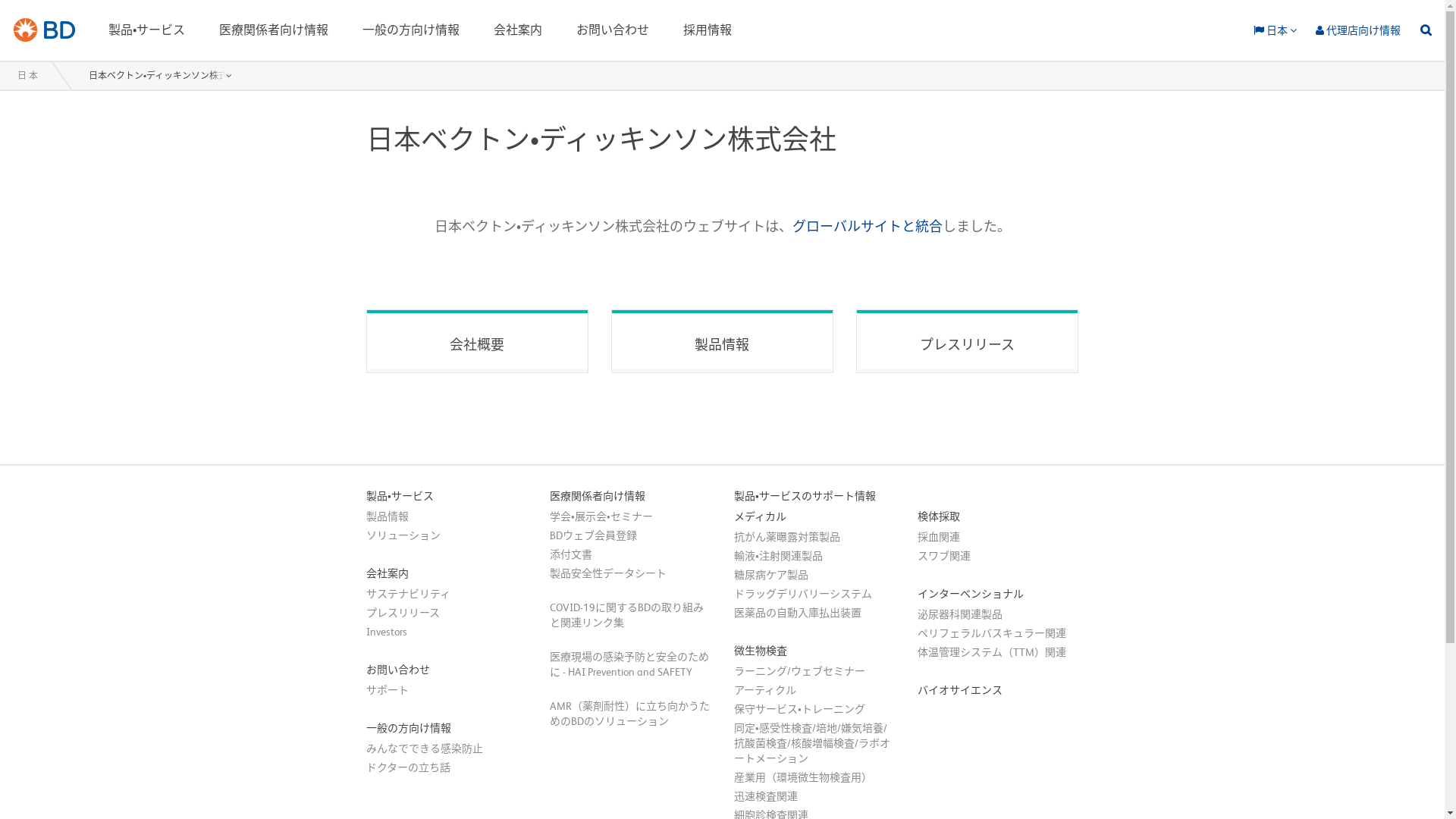
Task: Open the 日本 country selector dropdown
Action: coord(1275,30)
